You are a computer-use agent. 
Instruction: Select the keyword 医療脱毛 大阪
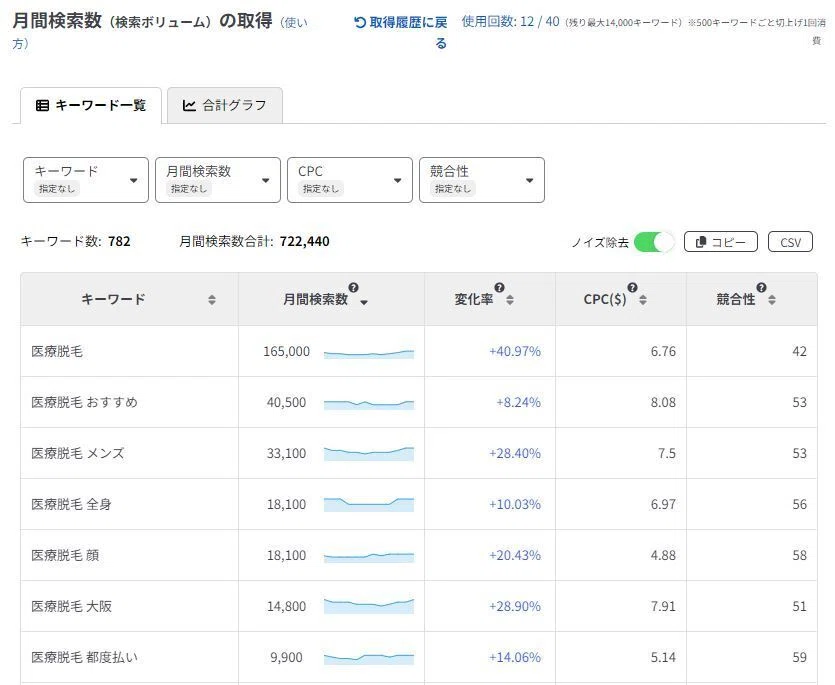click(x=71, y=607)
